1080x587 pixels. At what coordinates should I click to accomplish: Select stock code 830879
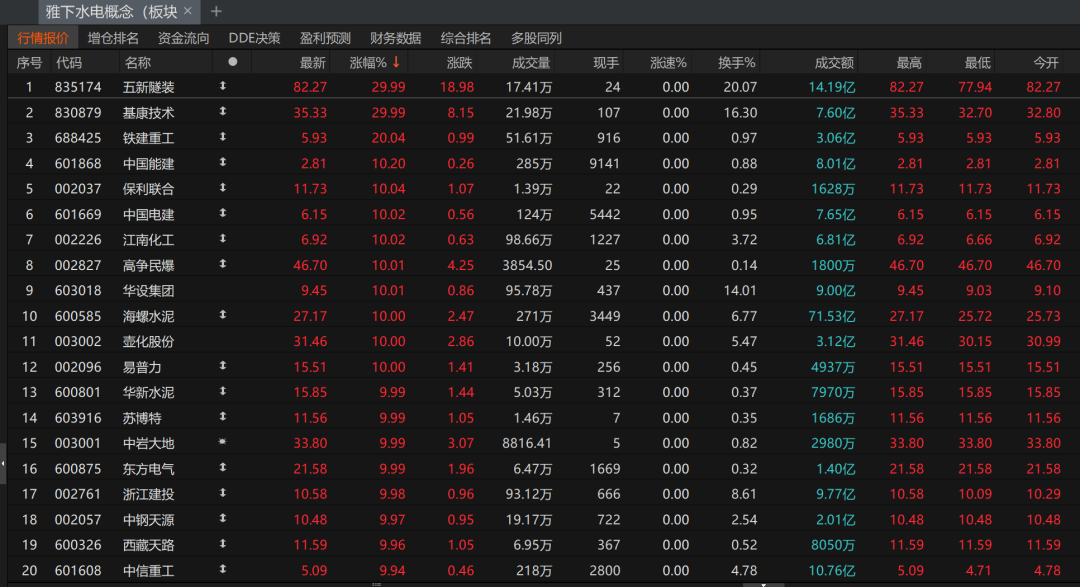tap(78, 113)
